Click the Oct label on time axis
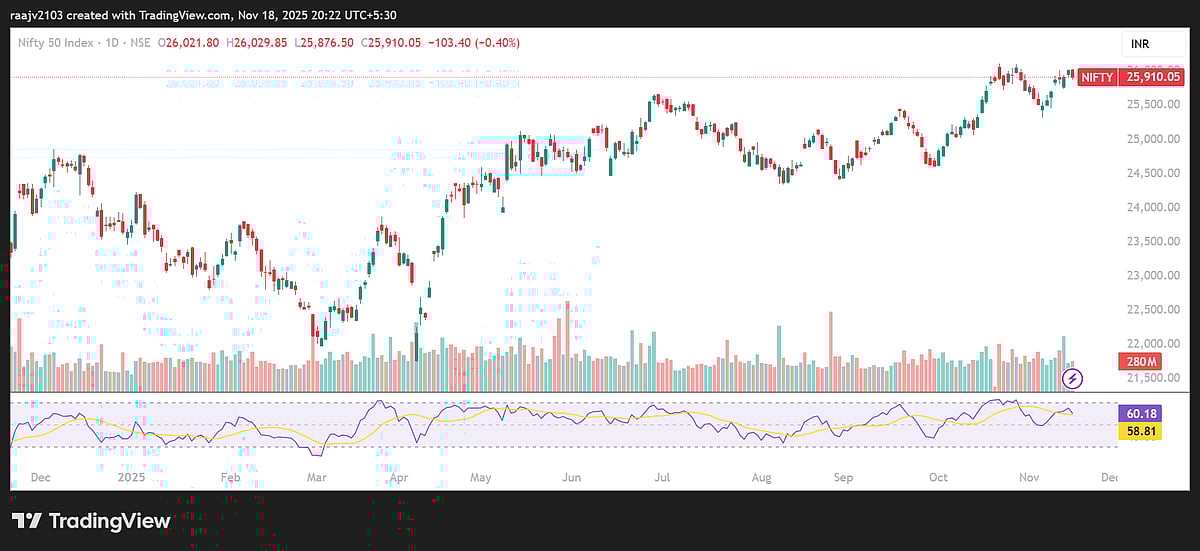 [938, 478]
